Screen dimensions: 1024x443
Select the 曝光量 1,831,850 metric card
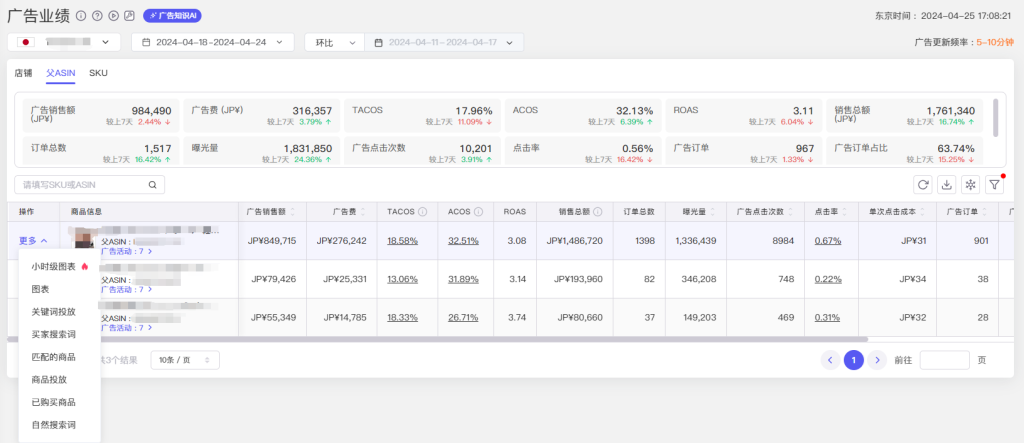(261, 151)
